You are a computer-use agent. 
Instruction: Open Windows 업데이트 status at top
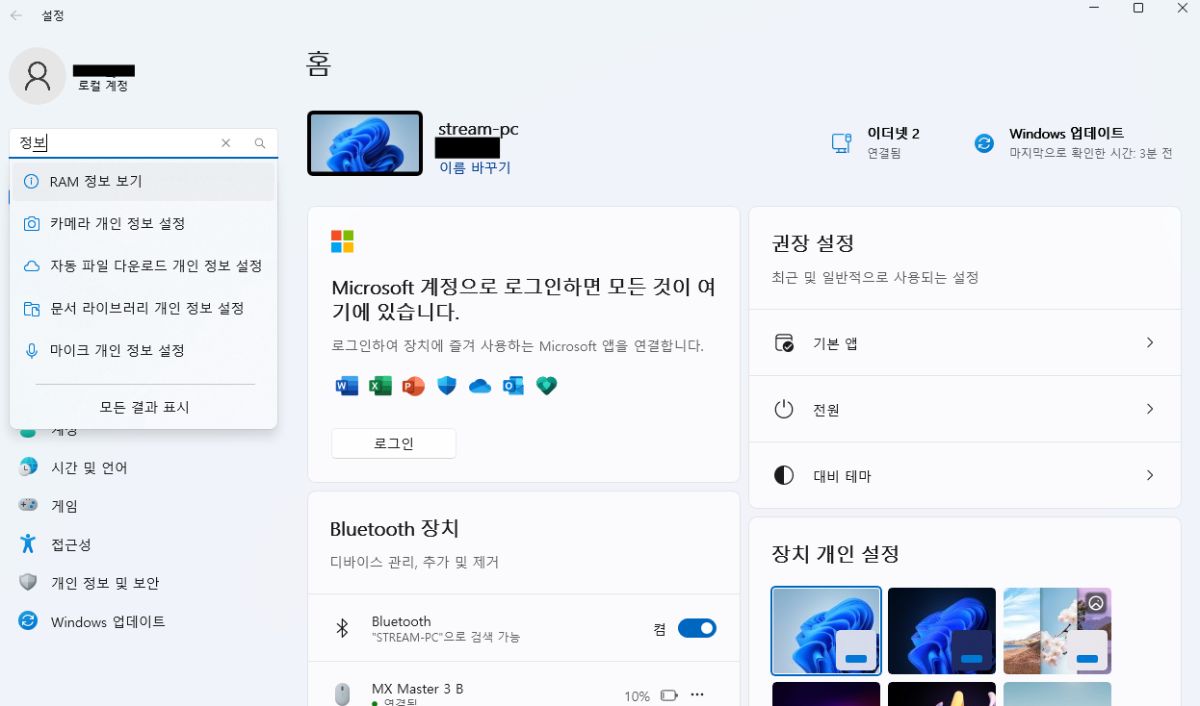point(1072,143)
